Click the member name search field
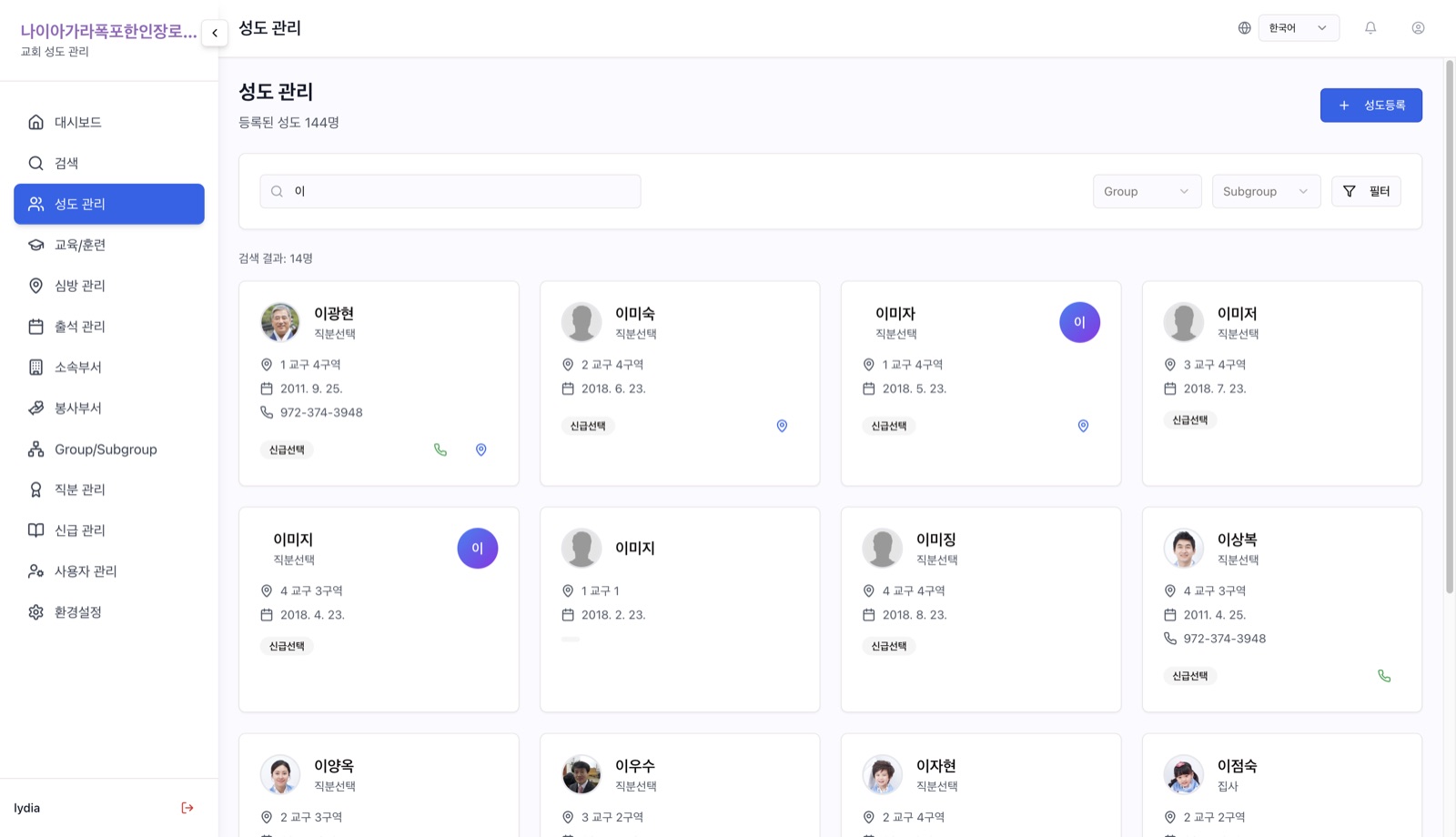This screenshot has height=837, width=1456. (450, 191)
